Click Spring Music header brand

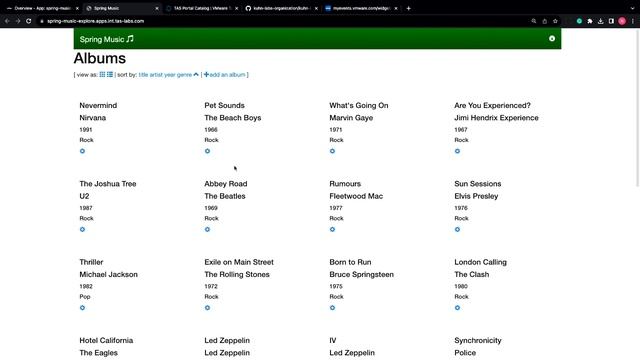pyautogui.click(x=107, y=39)
